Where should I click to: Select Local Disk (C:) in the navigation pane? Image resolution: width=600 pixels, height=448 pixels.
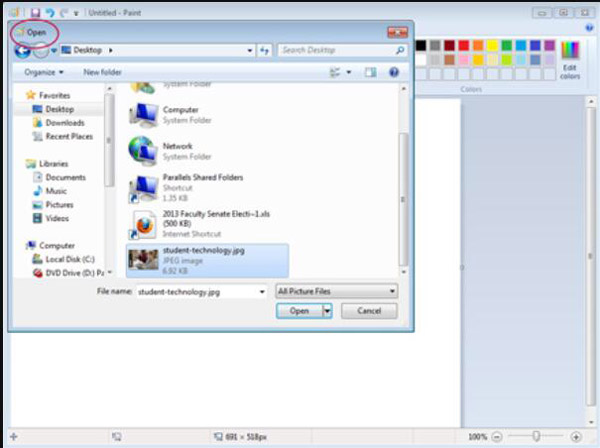click(x=70, y=259)
